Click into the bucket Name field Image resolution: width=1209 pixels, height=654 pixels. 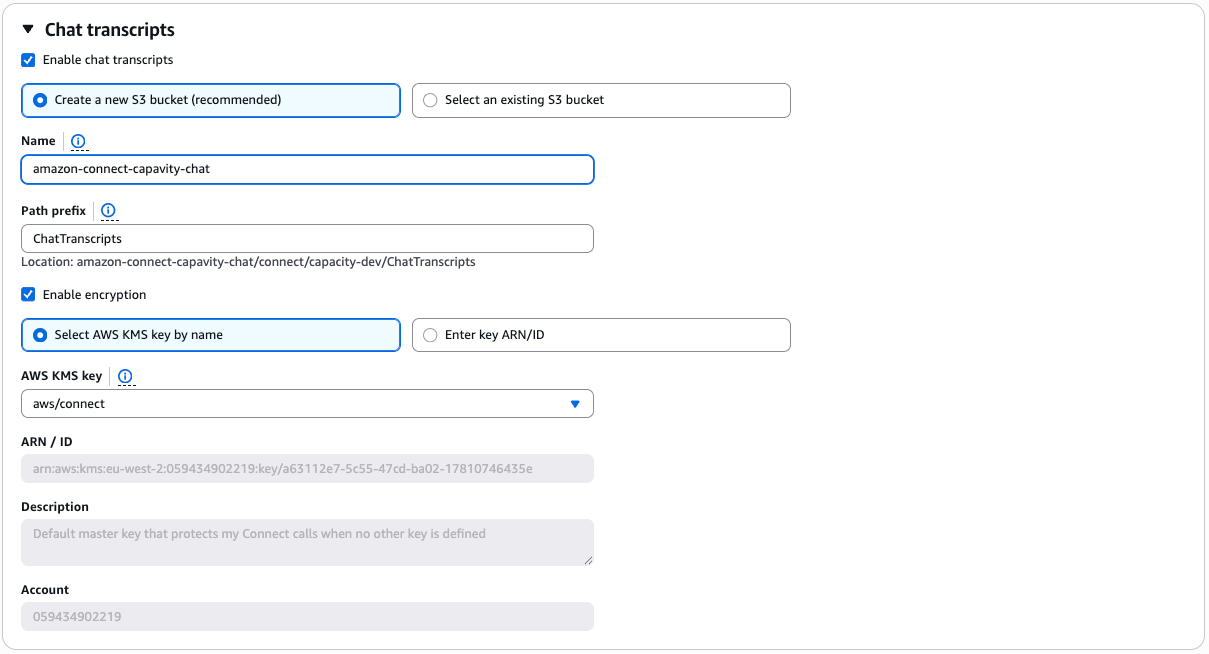(307, 169)
